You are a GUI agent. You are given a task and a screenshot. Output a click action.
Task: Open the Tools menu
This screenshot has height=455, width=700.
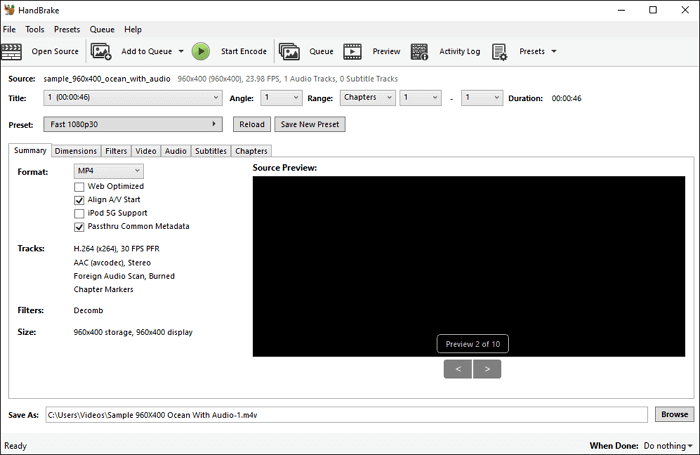[35, 30]
